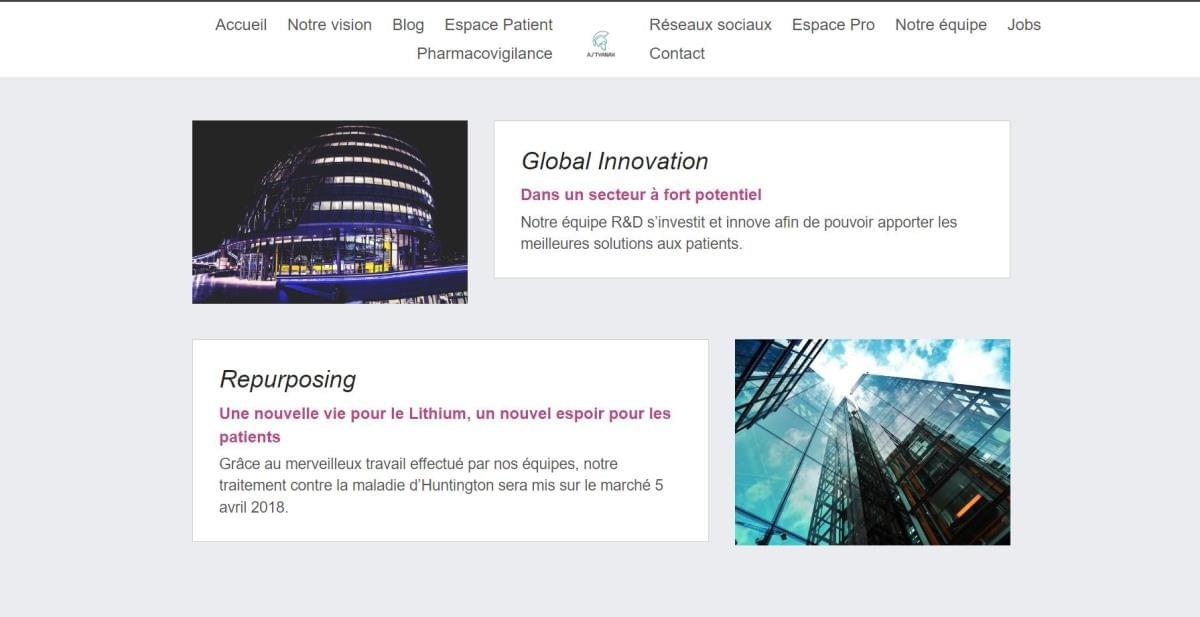1200x617 pixels.
Task: Click the Repurposing heading
Action: tap(287, 379)
